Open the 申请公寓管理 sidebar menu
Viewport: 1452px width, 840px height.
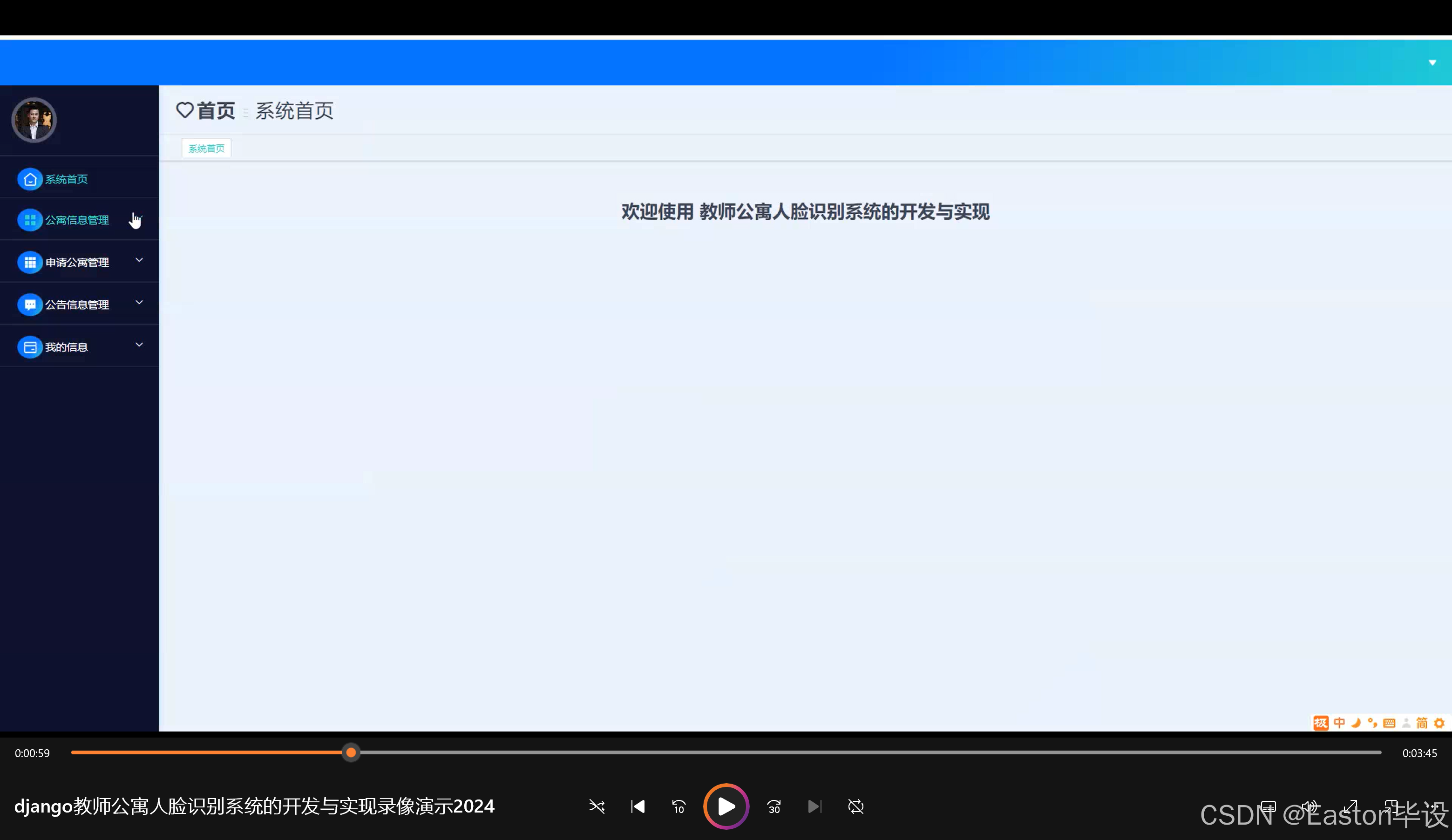coord(80,262)
